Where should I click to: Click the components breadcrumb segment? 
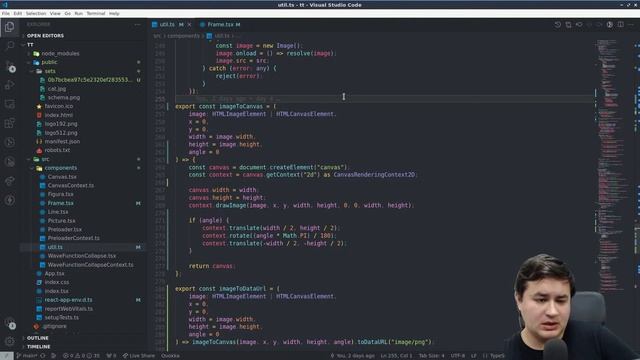coord(183,36)
